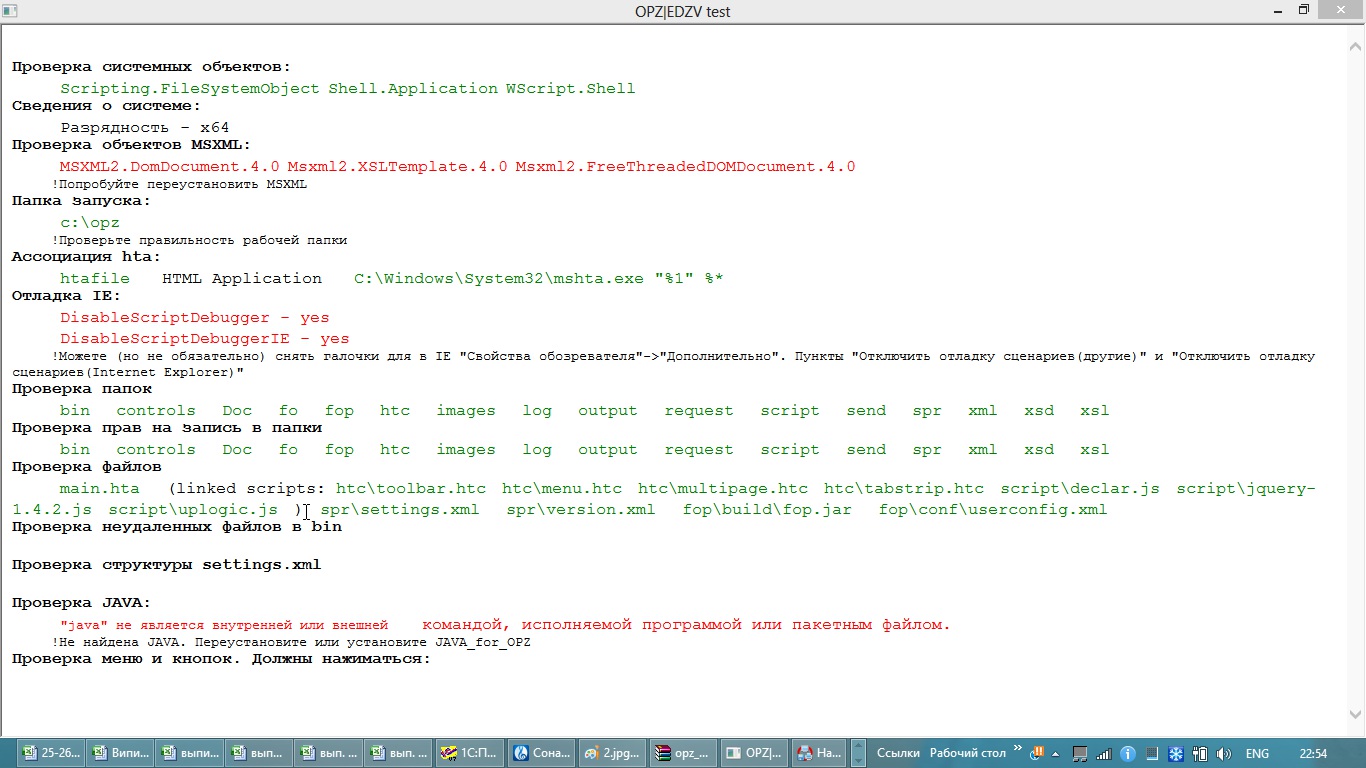Click Msxml2.FreeThreadedDOMDocument.4.0 text

pyautogui.click(x=685, y=166)
